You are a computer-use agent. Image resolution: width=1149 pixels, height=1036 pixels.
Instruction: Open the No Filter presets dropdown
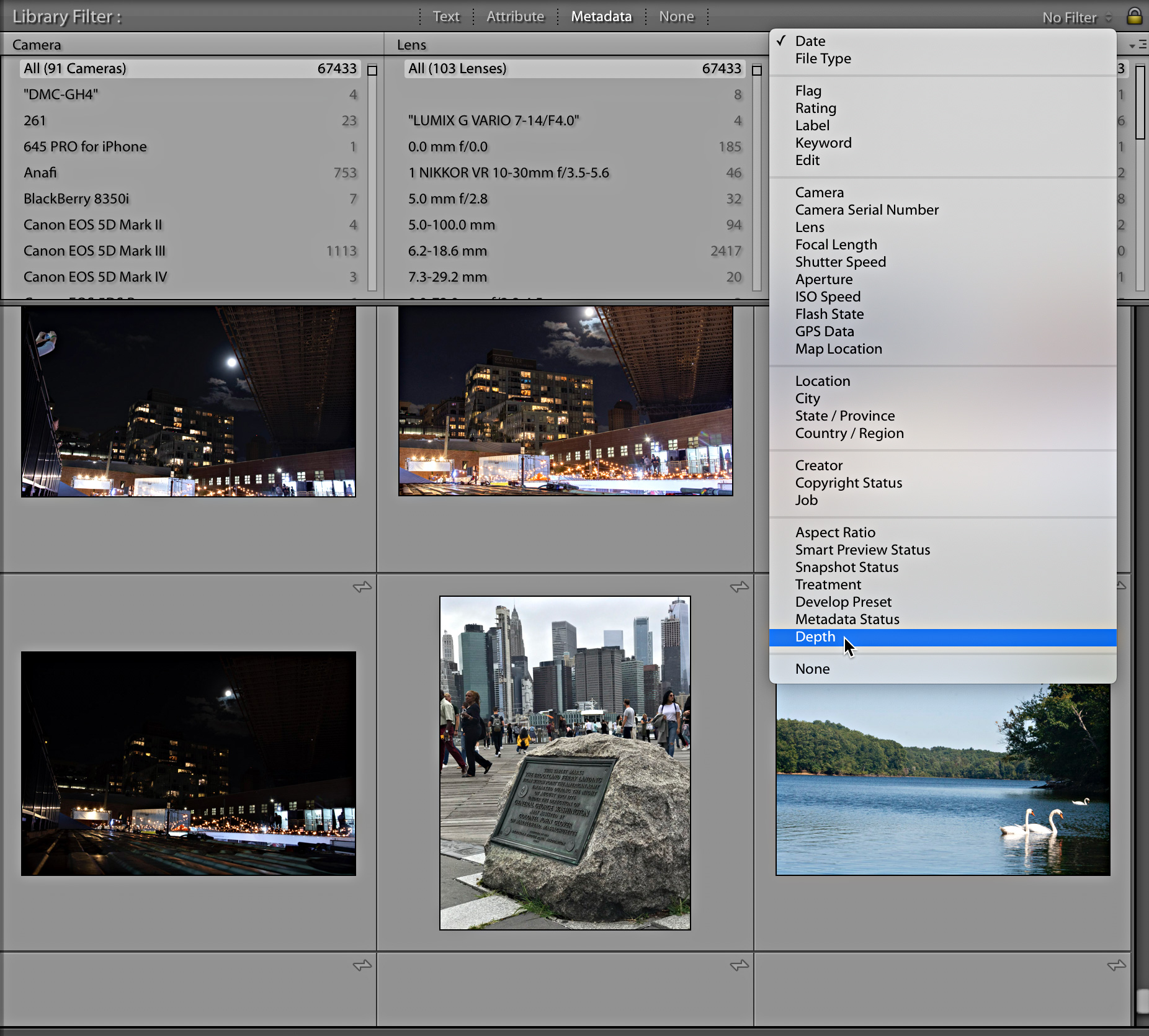coord(1074,17)
